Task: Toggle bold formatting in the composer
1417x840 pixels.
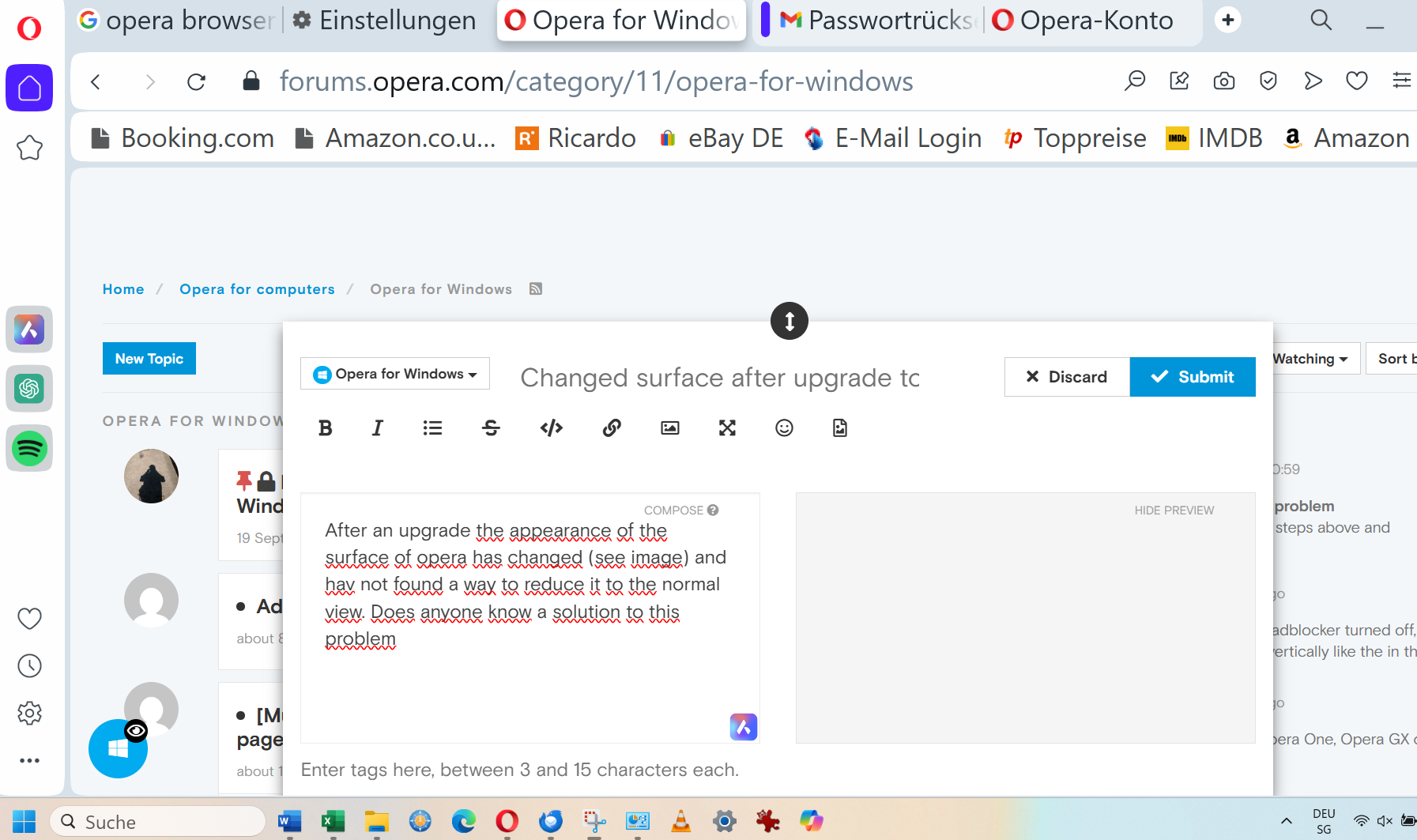Action: coord(325,428)
